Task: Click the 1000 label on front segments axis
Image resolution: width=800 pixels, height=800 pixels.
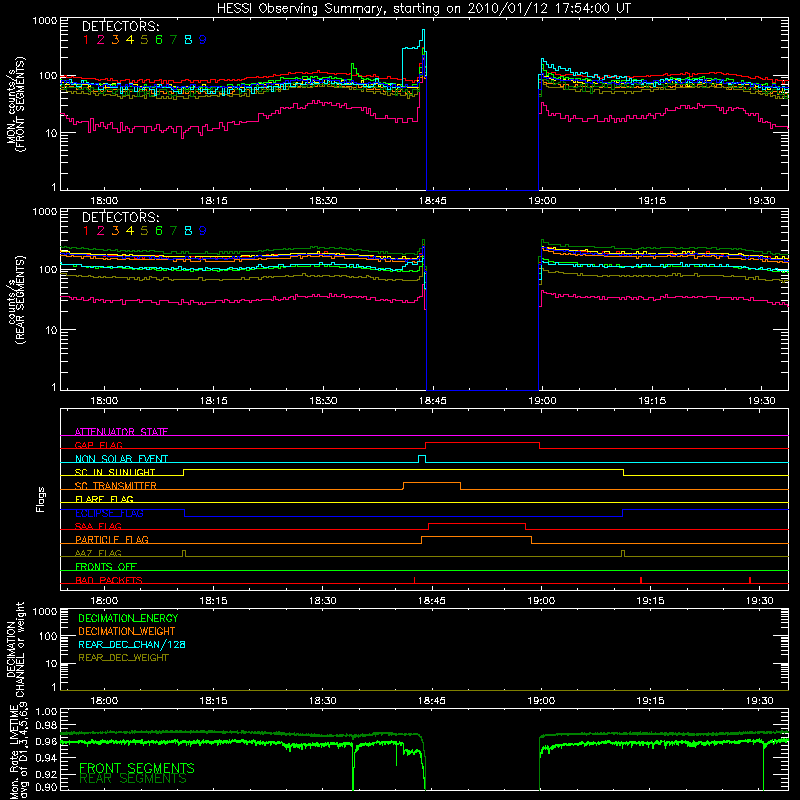Action: pos(45,21)
